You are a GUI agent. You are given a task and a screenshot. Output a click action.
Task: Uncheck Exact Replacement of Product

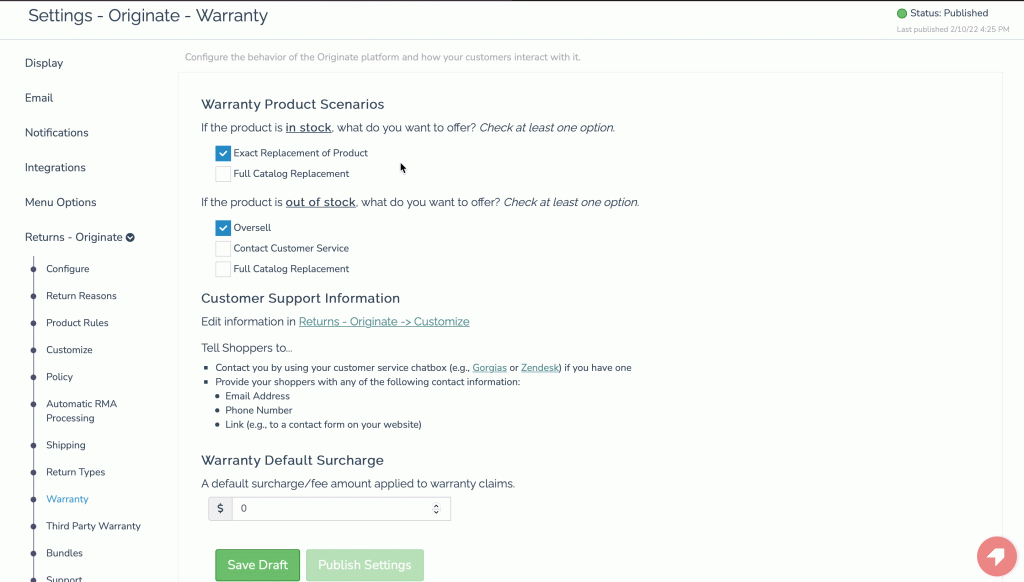223,153
